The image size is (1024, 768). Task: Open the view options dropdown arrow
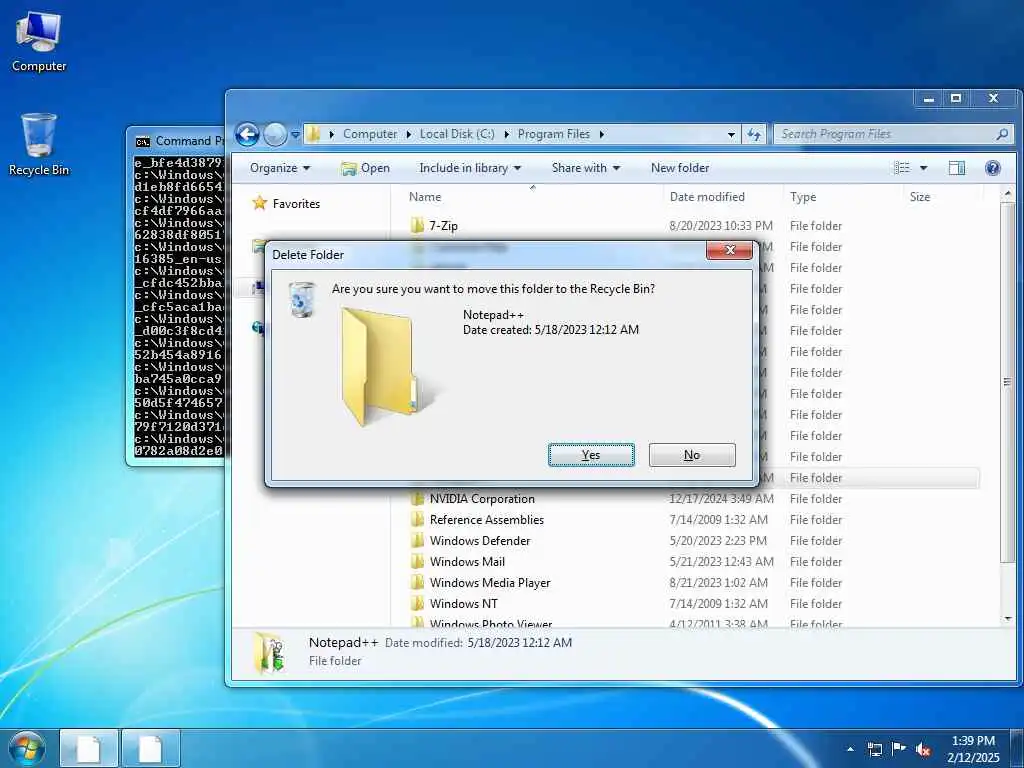coord(923,168)
